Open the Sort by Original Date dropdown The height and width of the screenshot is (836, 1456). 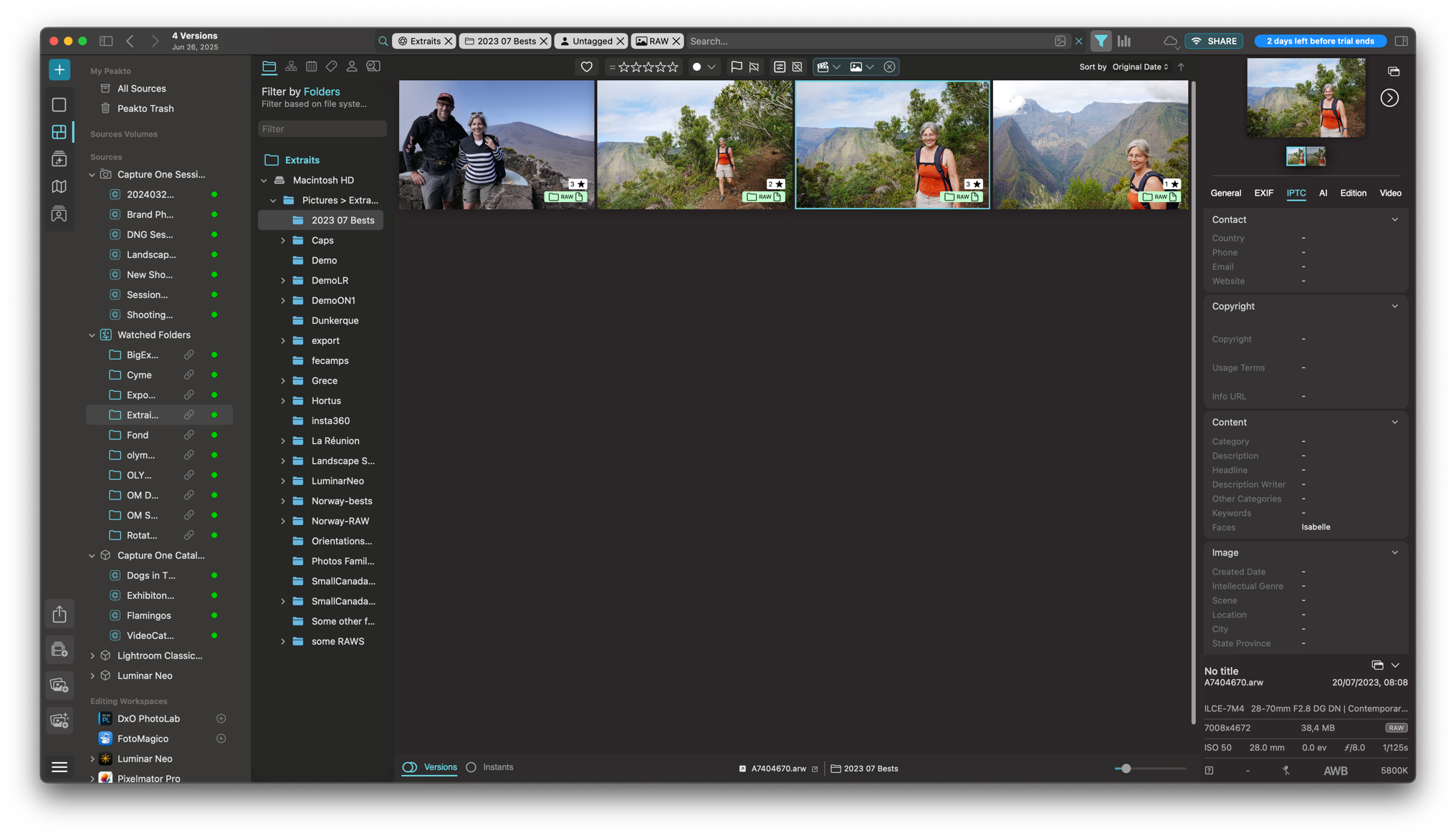[x=1140, y=67]
